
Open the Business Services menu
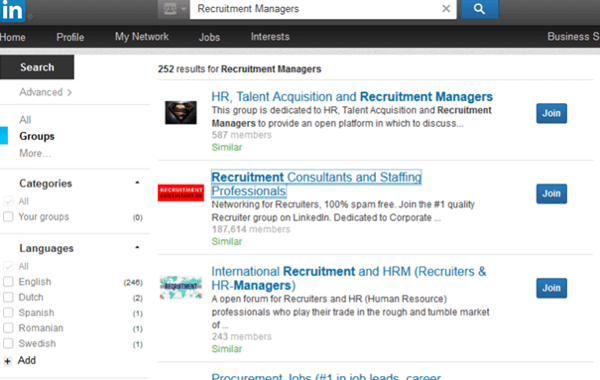[573, 37]
